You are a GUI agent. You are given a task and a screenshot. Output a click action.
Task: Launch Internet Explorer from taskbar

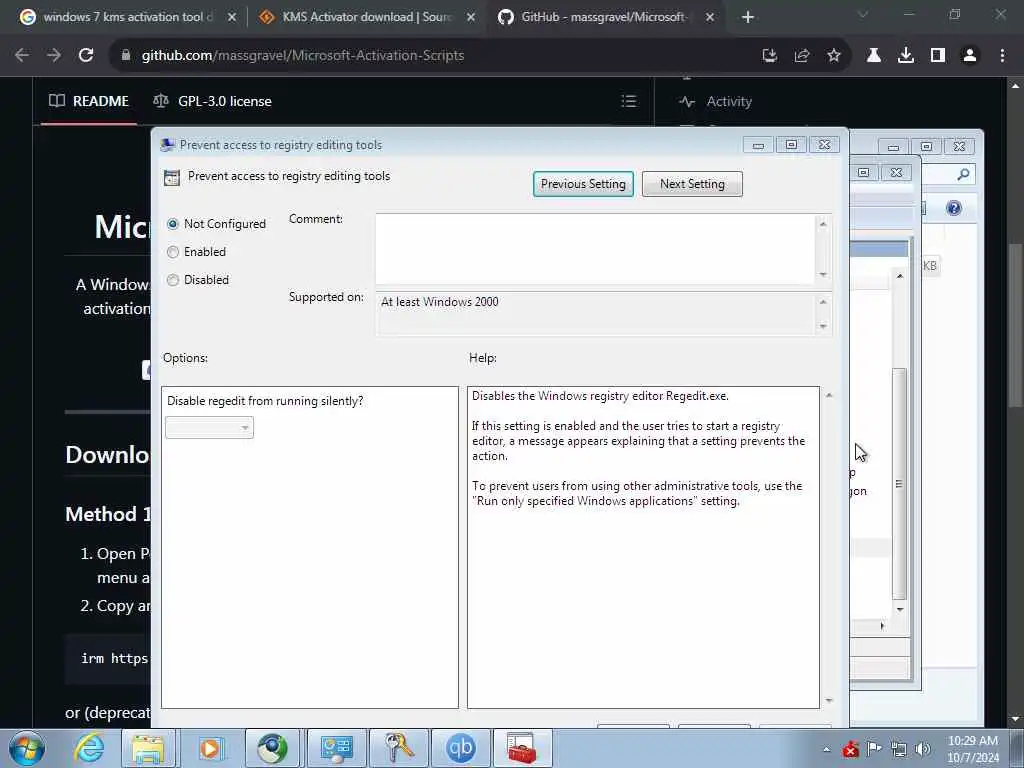pyautogui.click(x=88, y=748)
